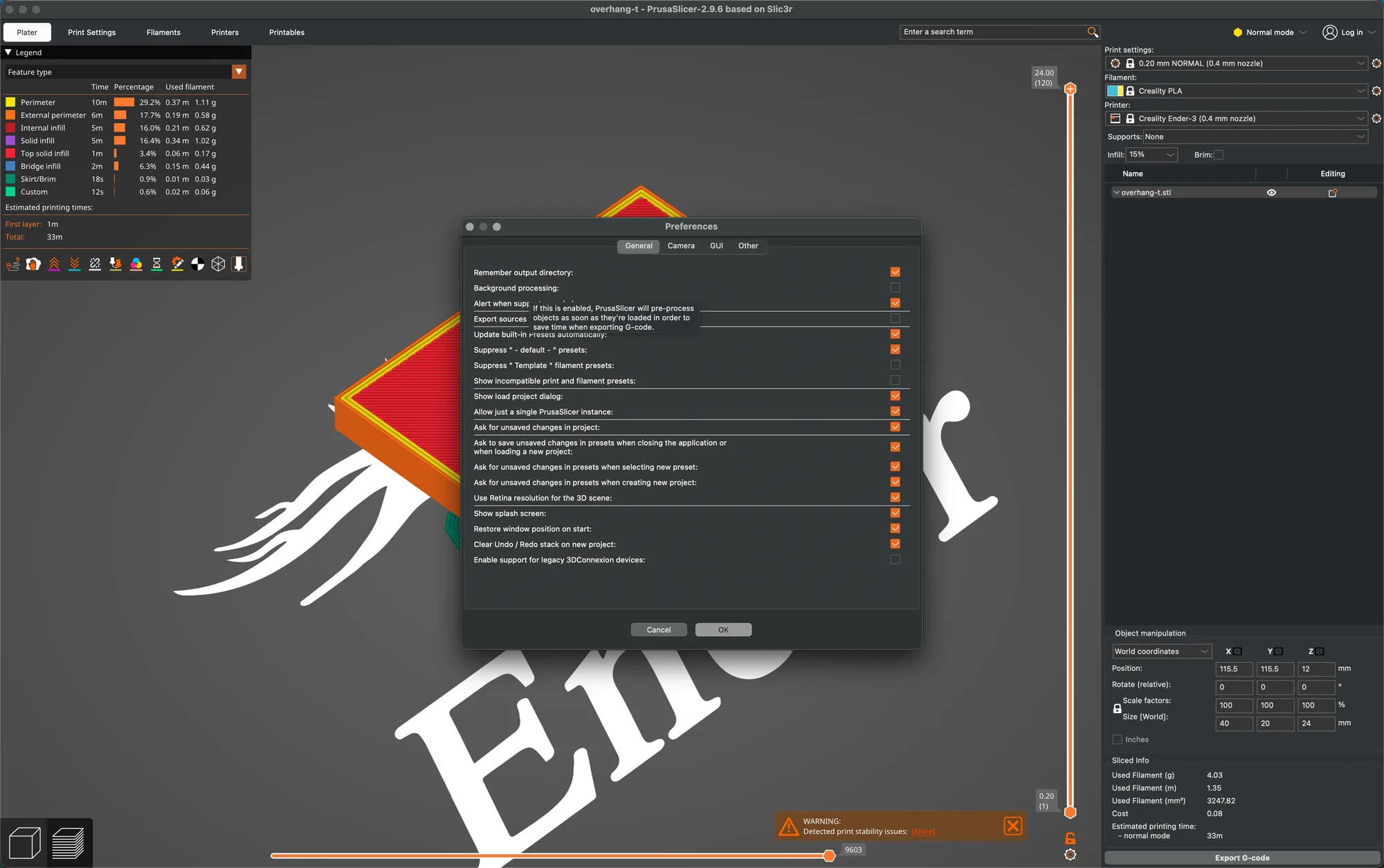Toggle seams broken-link icon in legend
The width and height of the screenshot is (1384, 868).
95,264
